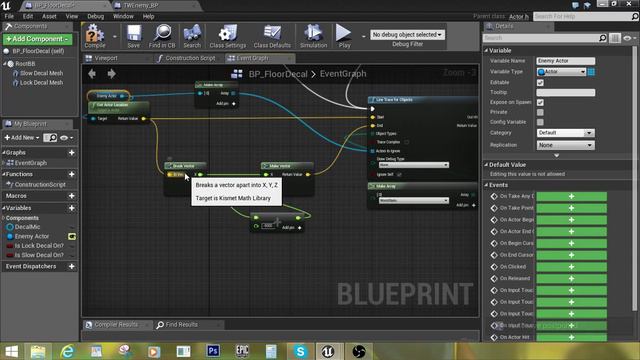640x360 pixels.
Task: Toggle Enemy Actor editable eye icon
Action: (x=72, y=236)
